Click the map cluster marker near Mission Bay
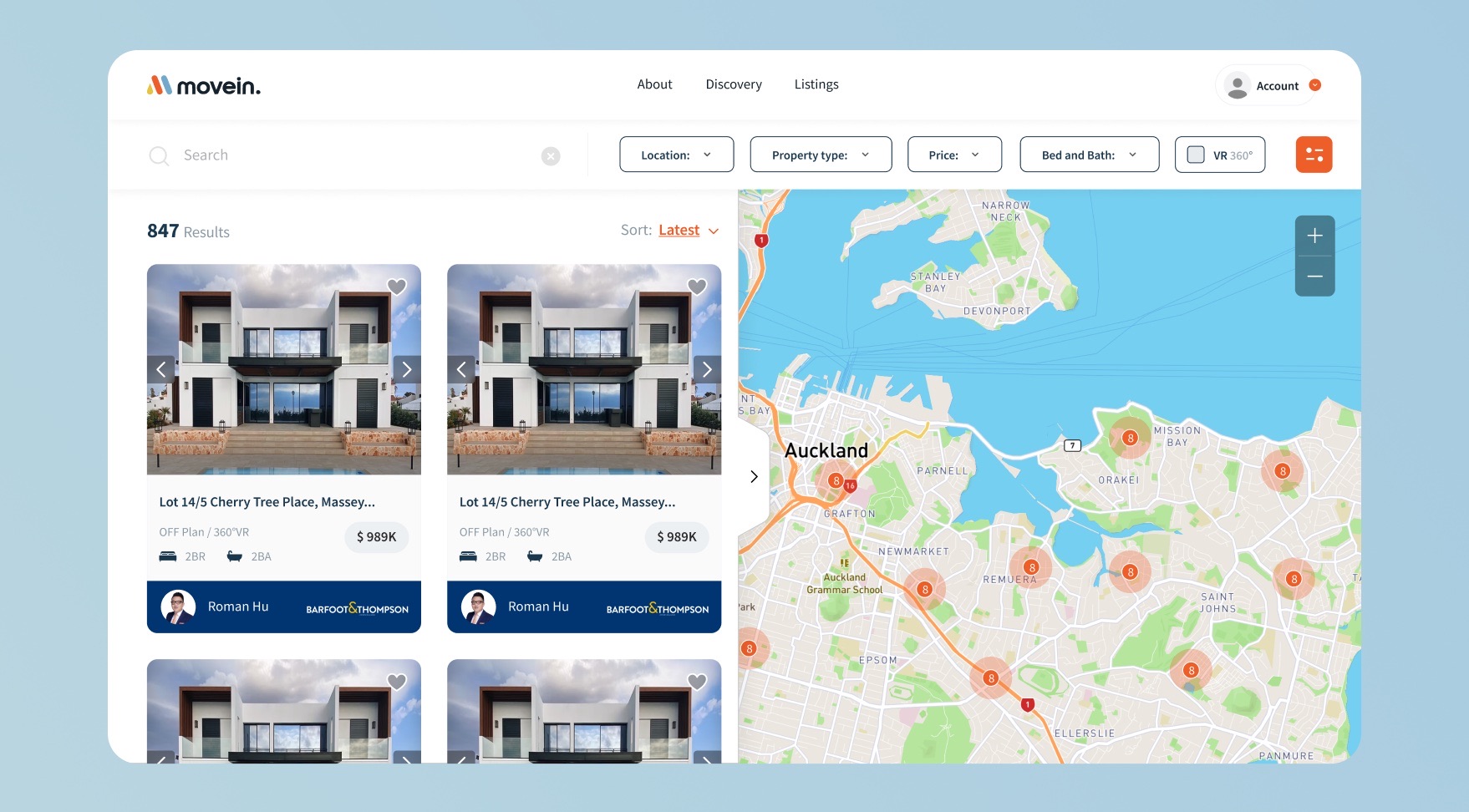This screenshot has height=812, width=1469. tap(1130, 438)
